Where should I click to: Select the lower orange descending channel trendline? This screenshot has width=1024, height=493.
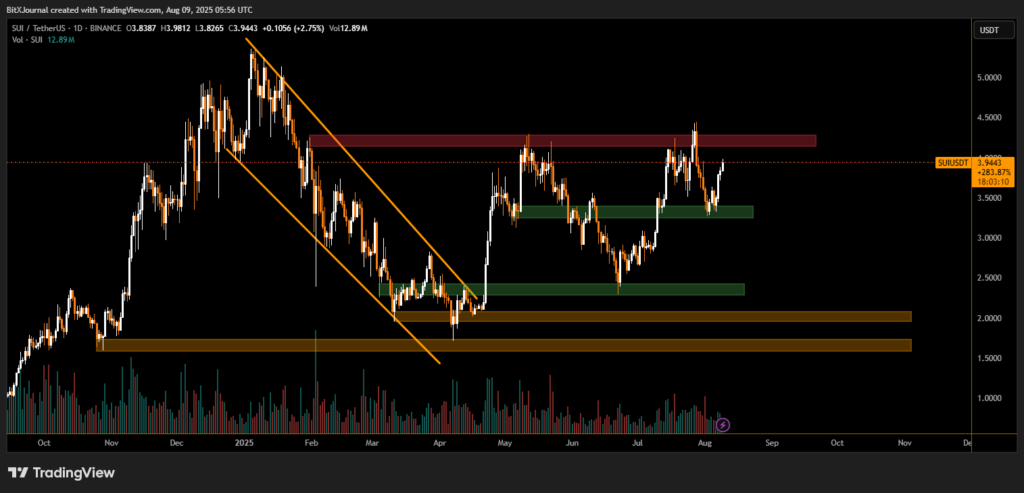coord(330,255)
